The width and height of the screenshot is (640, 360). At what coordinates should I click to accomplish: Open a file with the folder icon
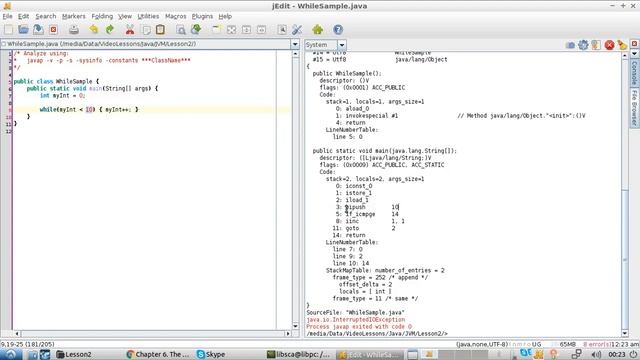tap(23, 29)
